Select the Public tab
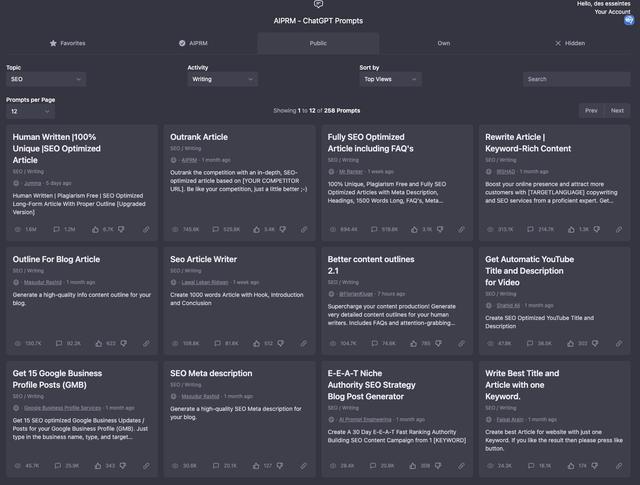The width and height of the screenshot is (640, 485). pos(318,43)
